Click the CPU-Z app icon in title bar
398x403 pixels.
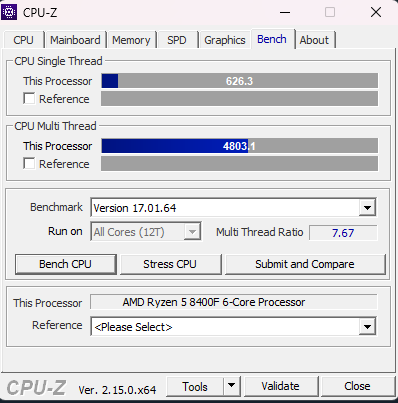tap(9, 12)
